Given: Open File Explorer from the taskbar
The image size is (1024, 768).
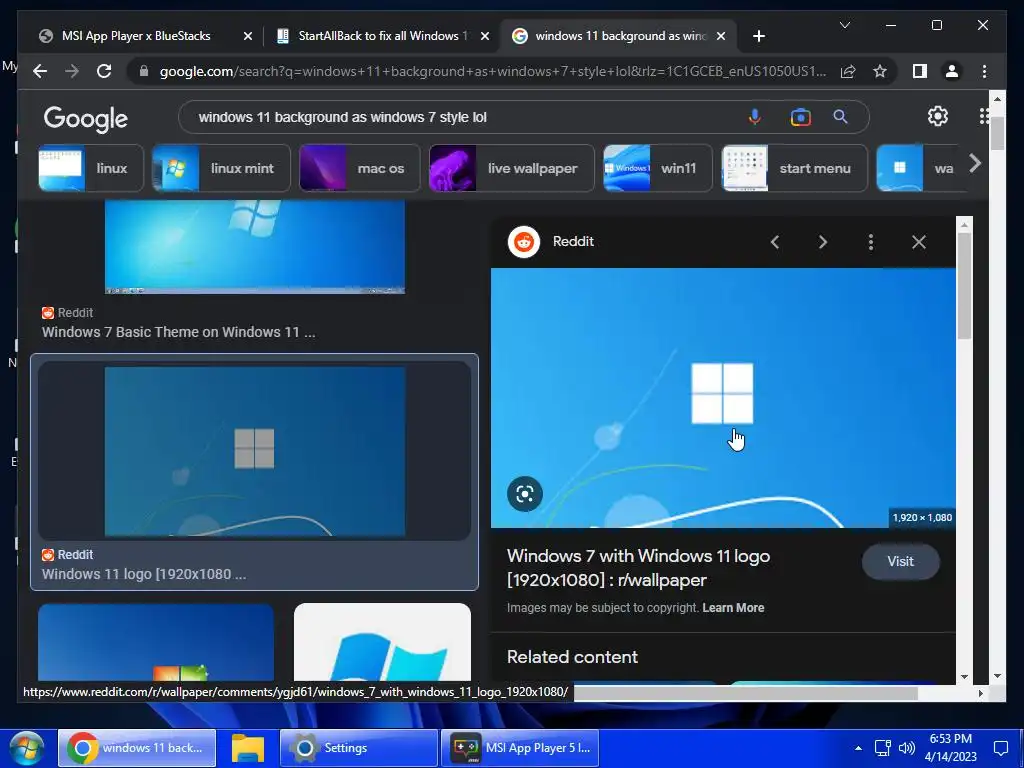Looking at the screenshot, I should click(x=248, y=748).
